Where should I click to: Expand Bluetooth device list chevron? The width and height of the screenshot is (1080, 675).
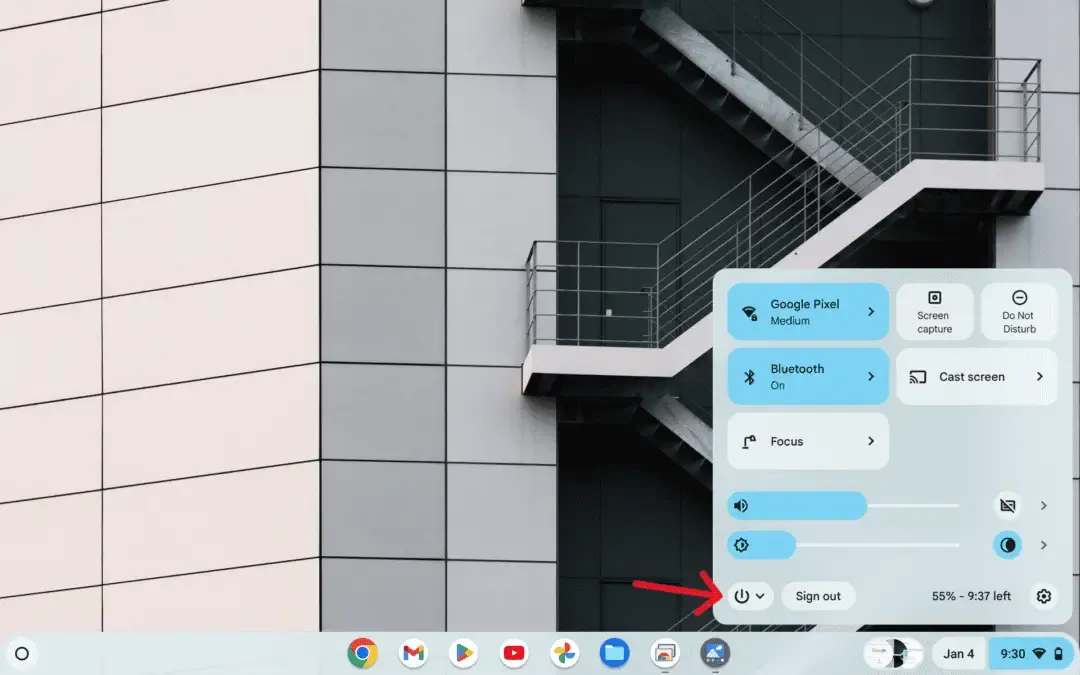(871, 377)
